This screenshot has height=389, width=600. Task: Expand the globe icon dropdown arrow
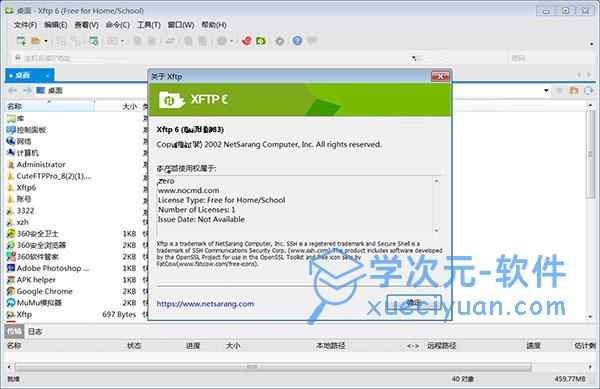point(232,41)
